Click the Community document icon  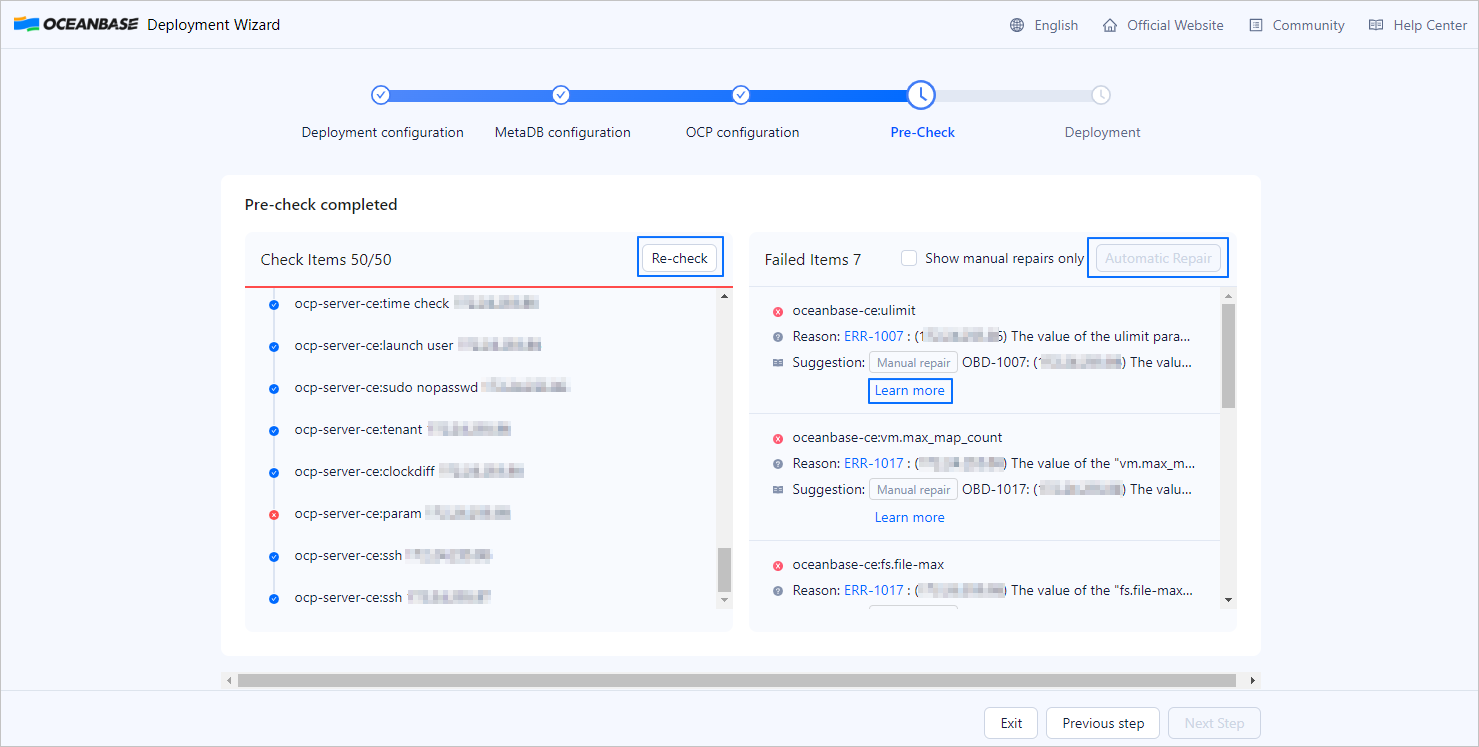click(x=1256, y=26)
